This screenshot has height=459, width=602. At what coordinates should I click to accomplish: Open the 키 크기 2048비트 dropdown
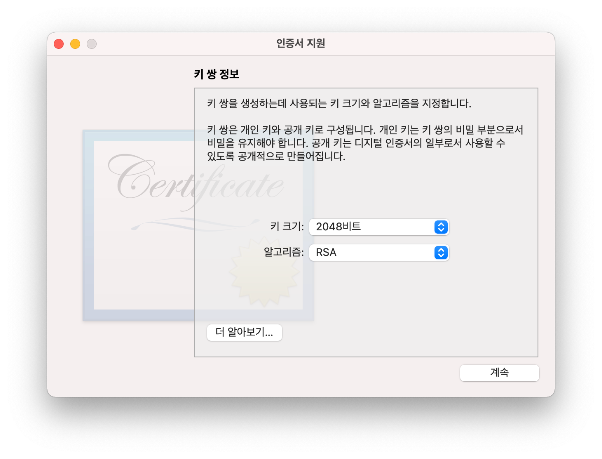(379, 227)
